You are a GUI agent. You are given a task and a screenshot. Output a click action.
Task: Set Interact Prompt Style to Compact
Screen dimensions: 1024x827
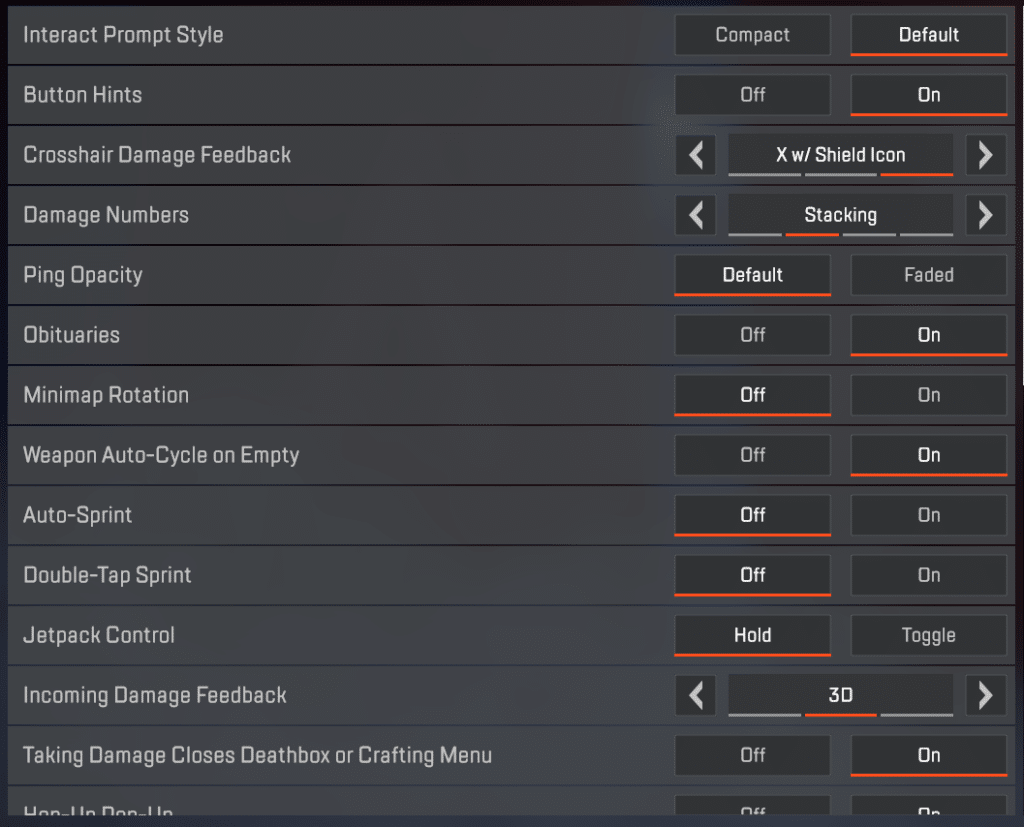click(752, 35)
